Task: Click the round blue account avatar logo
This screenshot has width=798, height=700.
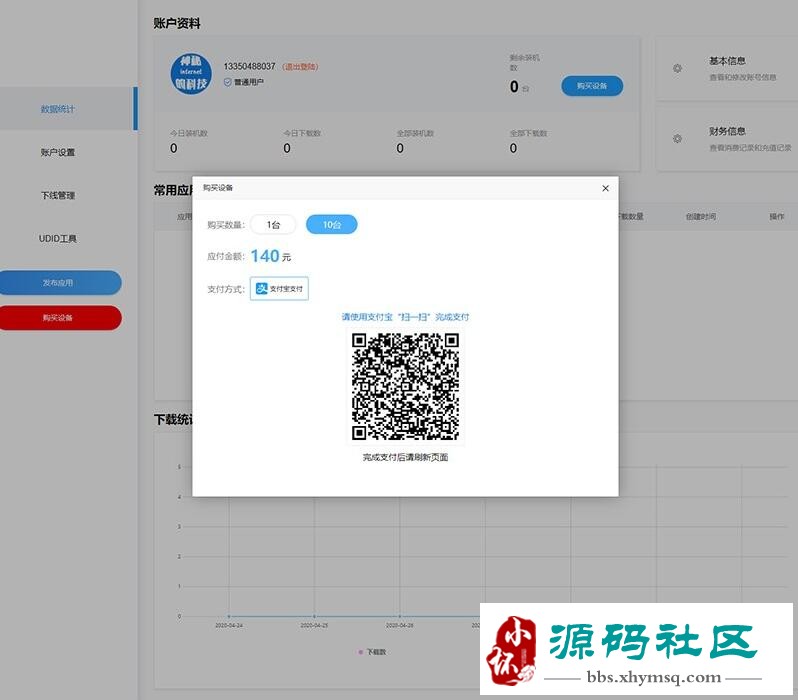Action: tap(191, 74)
